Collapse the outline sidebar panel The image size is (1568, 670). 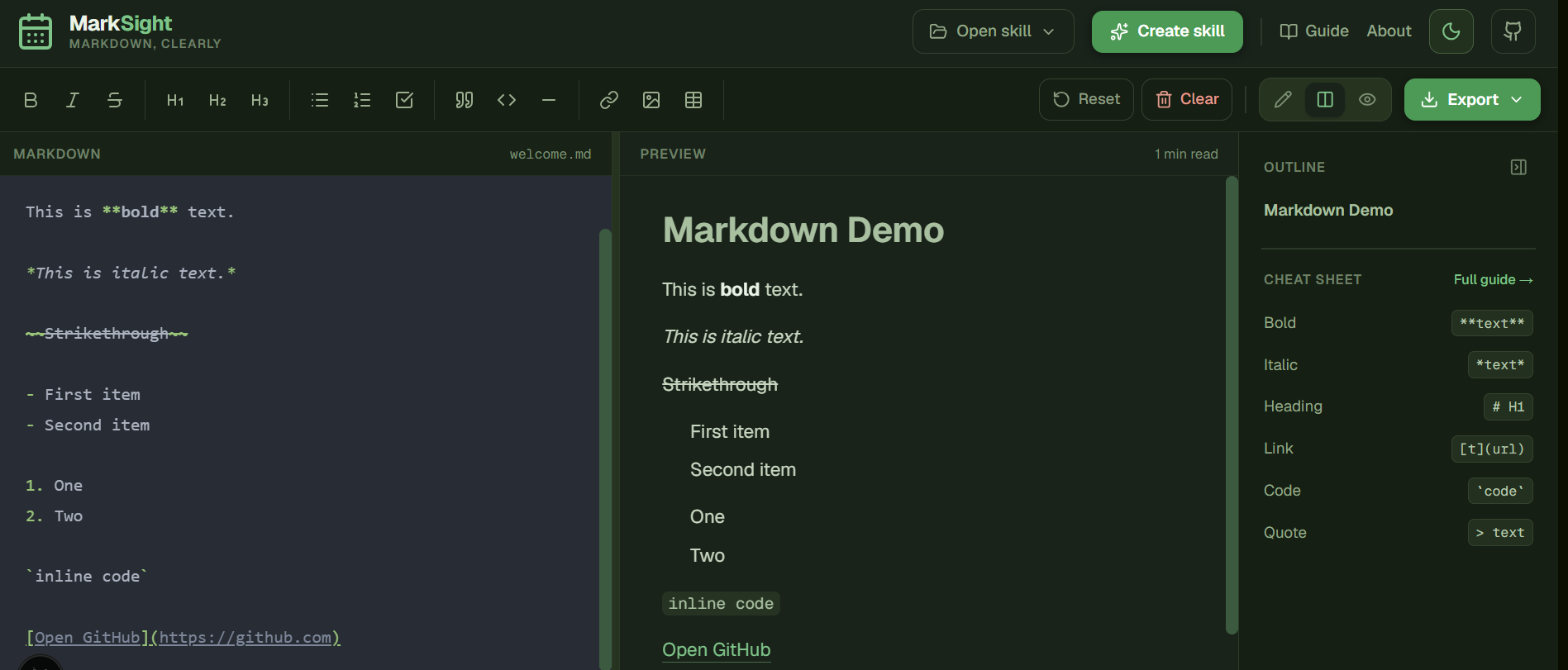pos(1518,167)
